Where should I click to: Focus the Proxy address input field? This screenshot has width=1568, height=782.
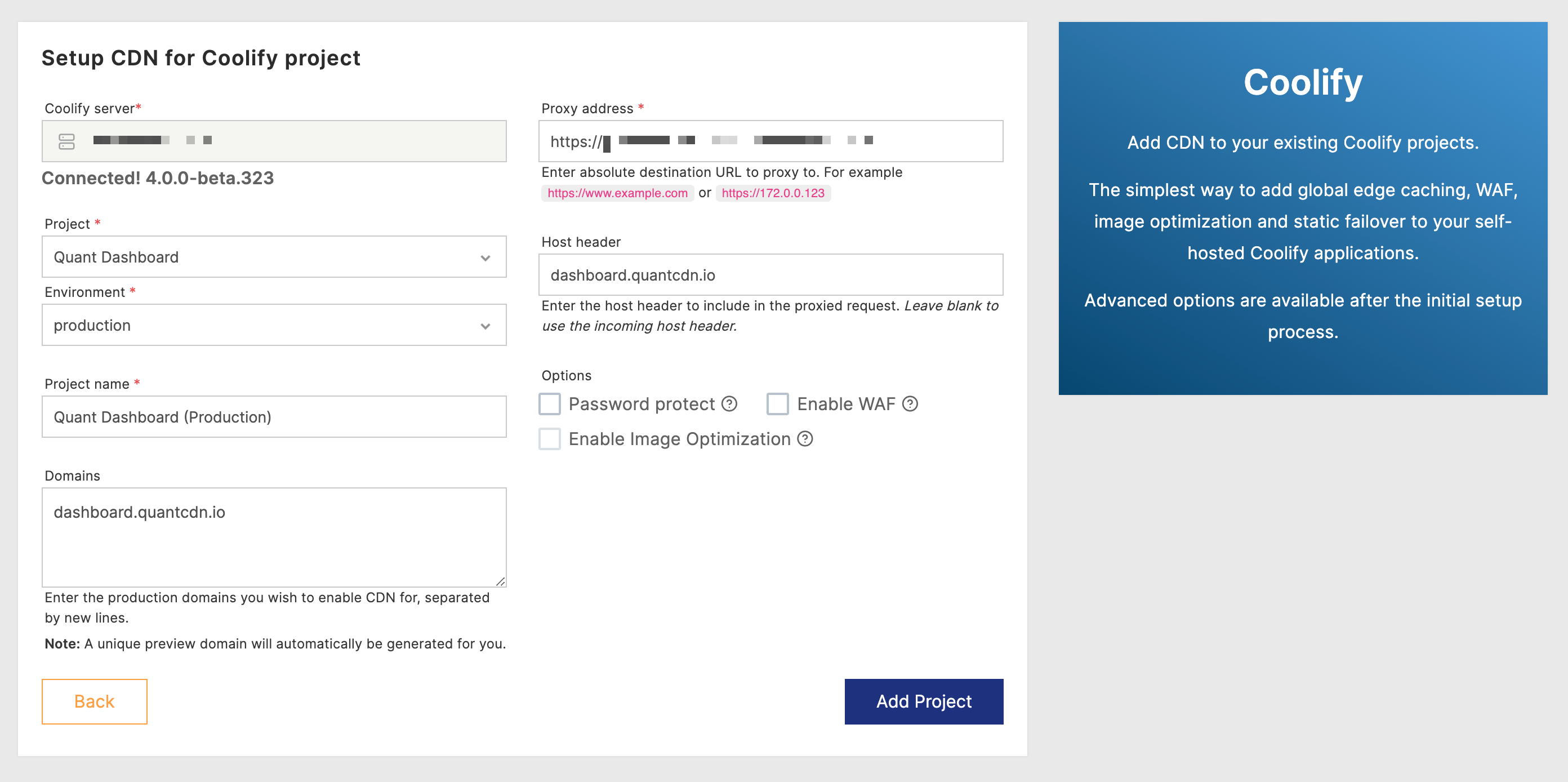coord(770,141)
